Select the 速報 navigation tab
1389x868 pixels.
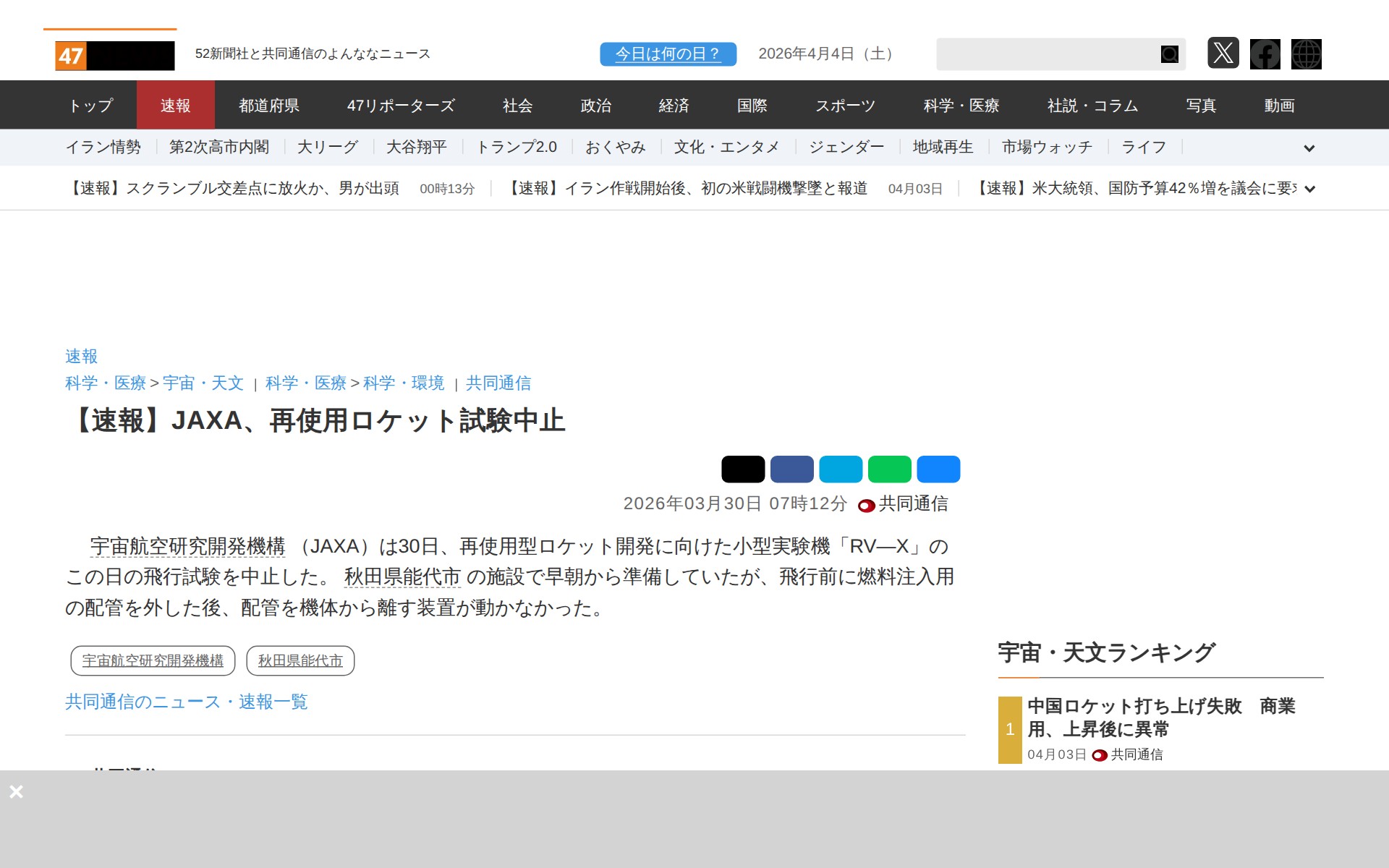pos(175,106)
